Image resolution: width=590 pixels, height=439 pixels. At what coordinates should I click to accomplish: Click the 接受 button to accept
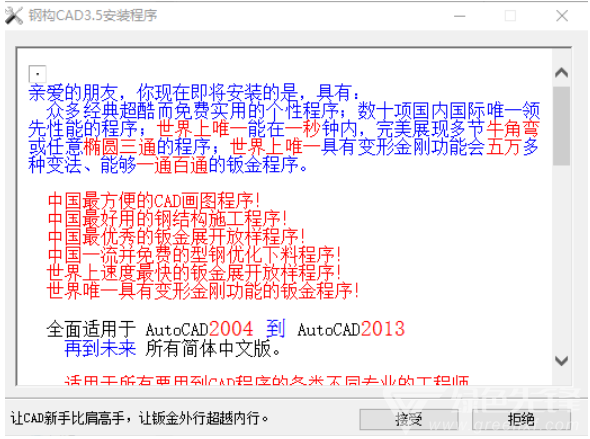tap(409, 419)
